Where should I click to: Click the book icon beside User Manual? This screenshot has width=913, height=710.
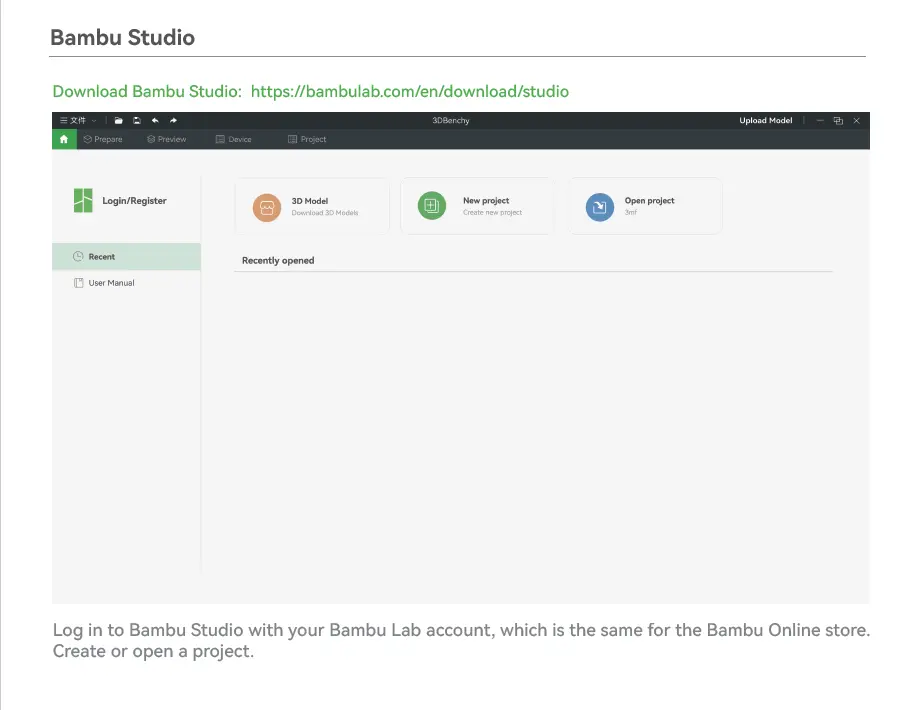79,283
